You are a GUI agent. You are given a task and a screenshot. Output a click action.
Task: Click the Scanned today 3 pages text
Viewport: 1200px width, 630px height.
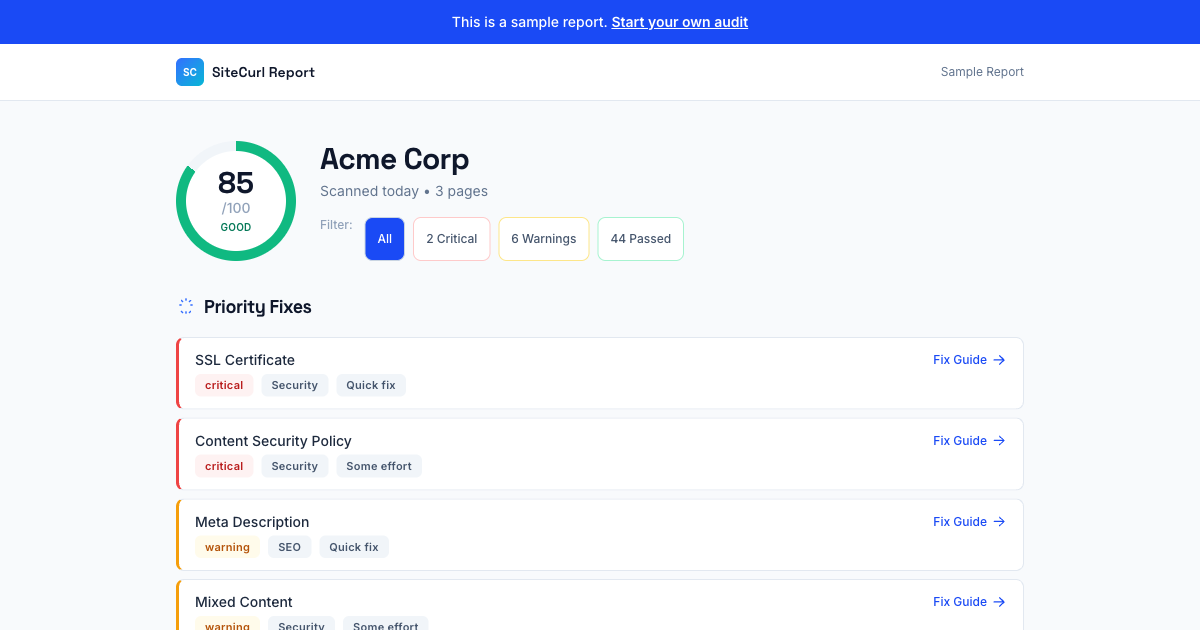point(404,191)
